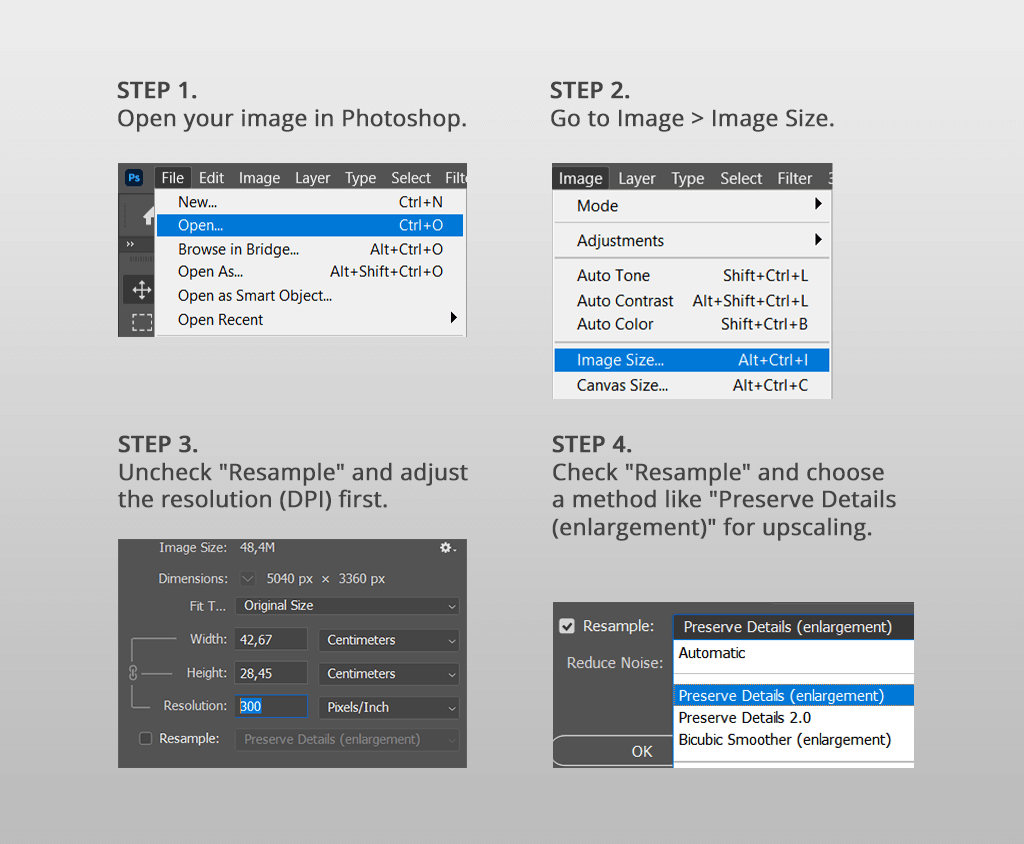Click the Height field showing 28,45
The image size is (1024, 844).
point(271,673)
